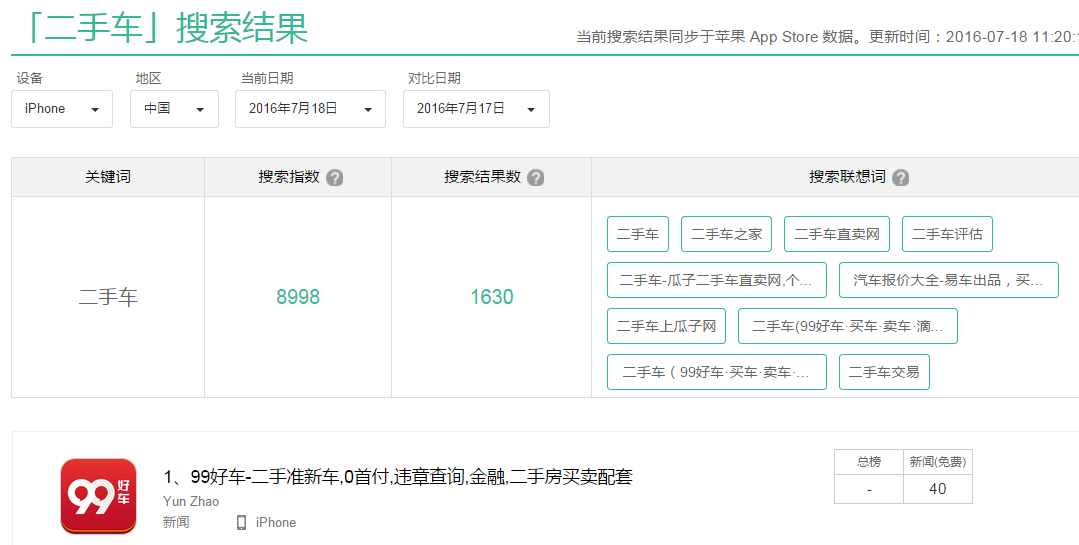Click the 新闻(免费) rank header
The width and height of the screenshot is (1079, 545).
(937, 462)
